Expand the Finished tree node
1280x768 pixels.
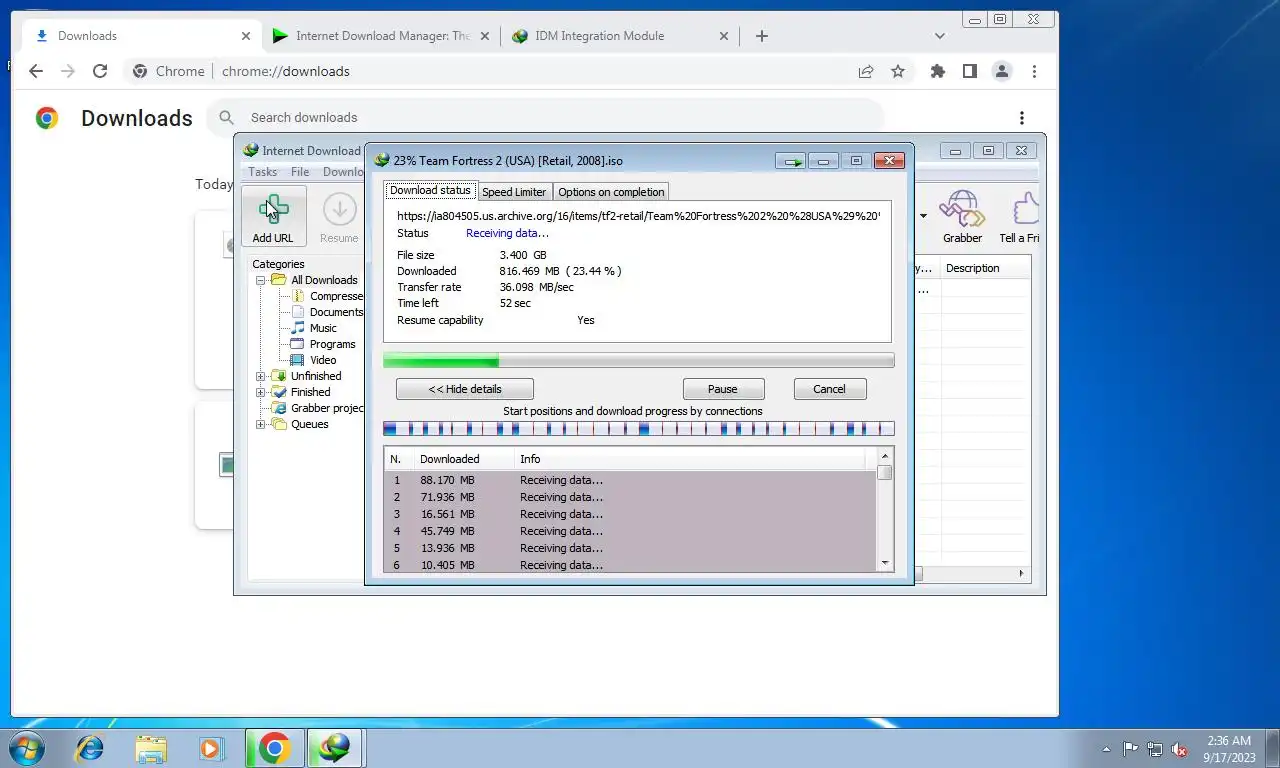[x=261, y=392]
